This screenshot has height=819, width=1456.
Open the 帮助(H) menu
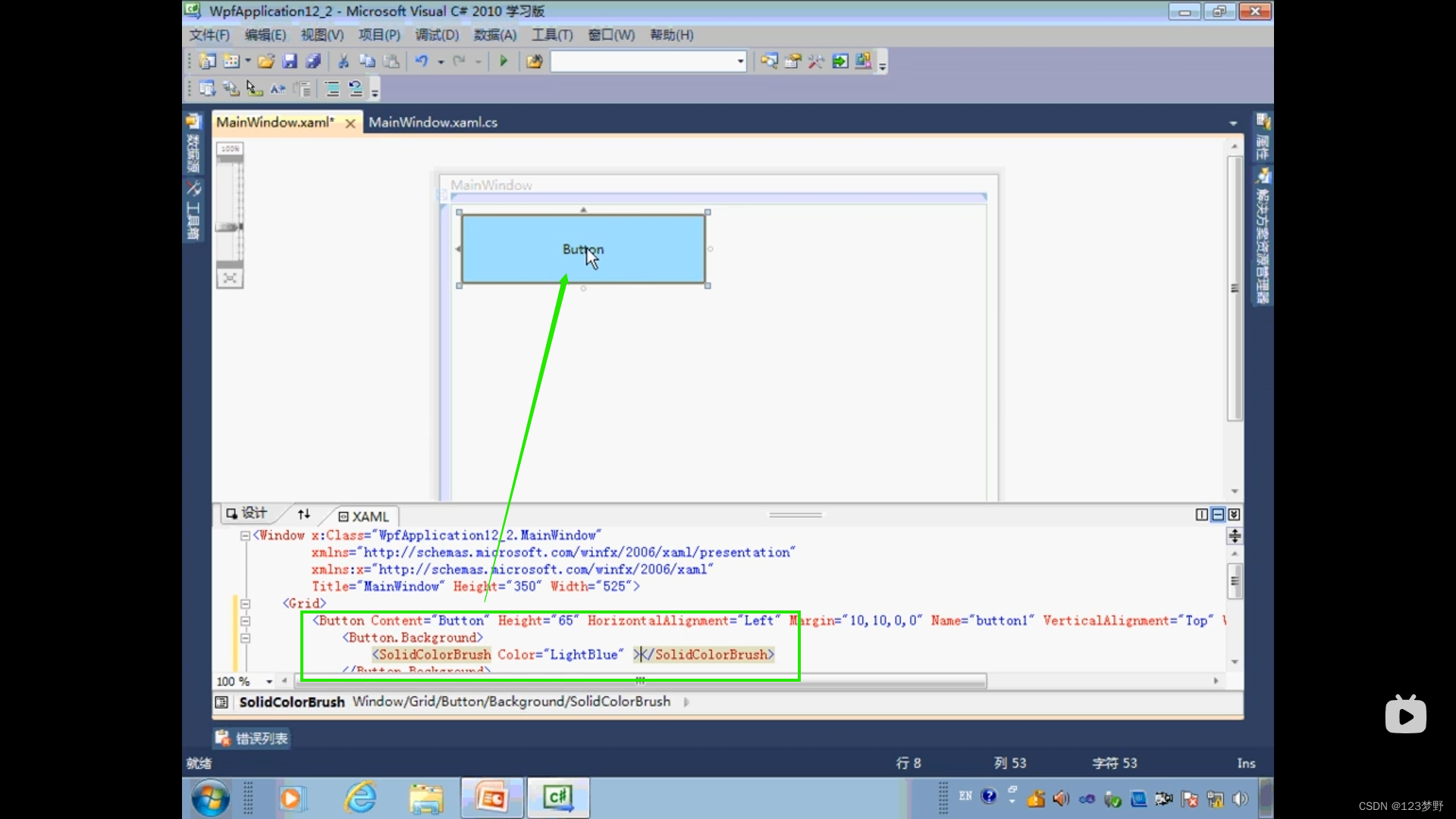click(671, 35)
